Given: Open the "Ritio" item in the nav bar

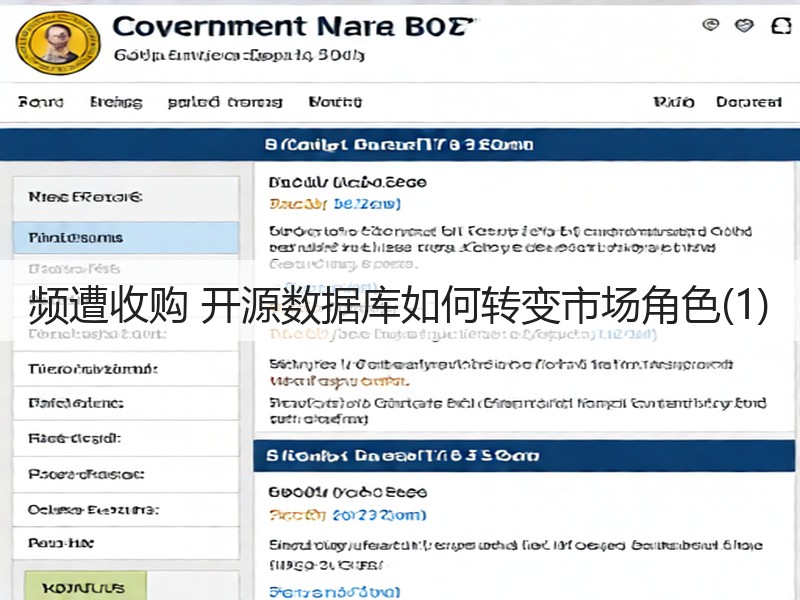Looking at the screenshot, I should pyautogui.click(x=674, y=102).
